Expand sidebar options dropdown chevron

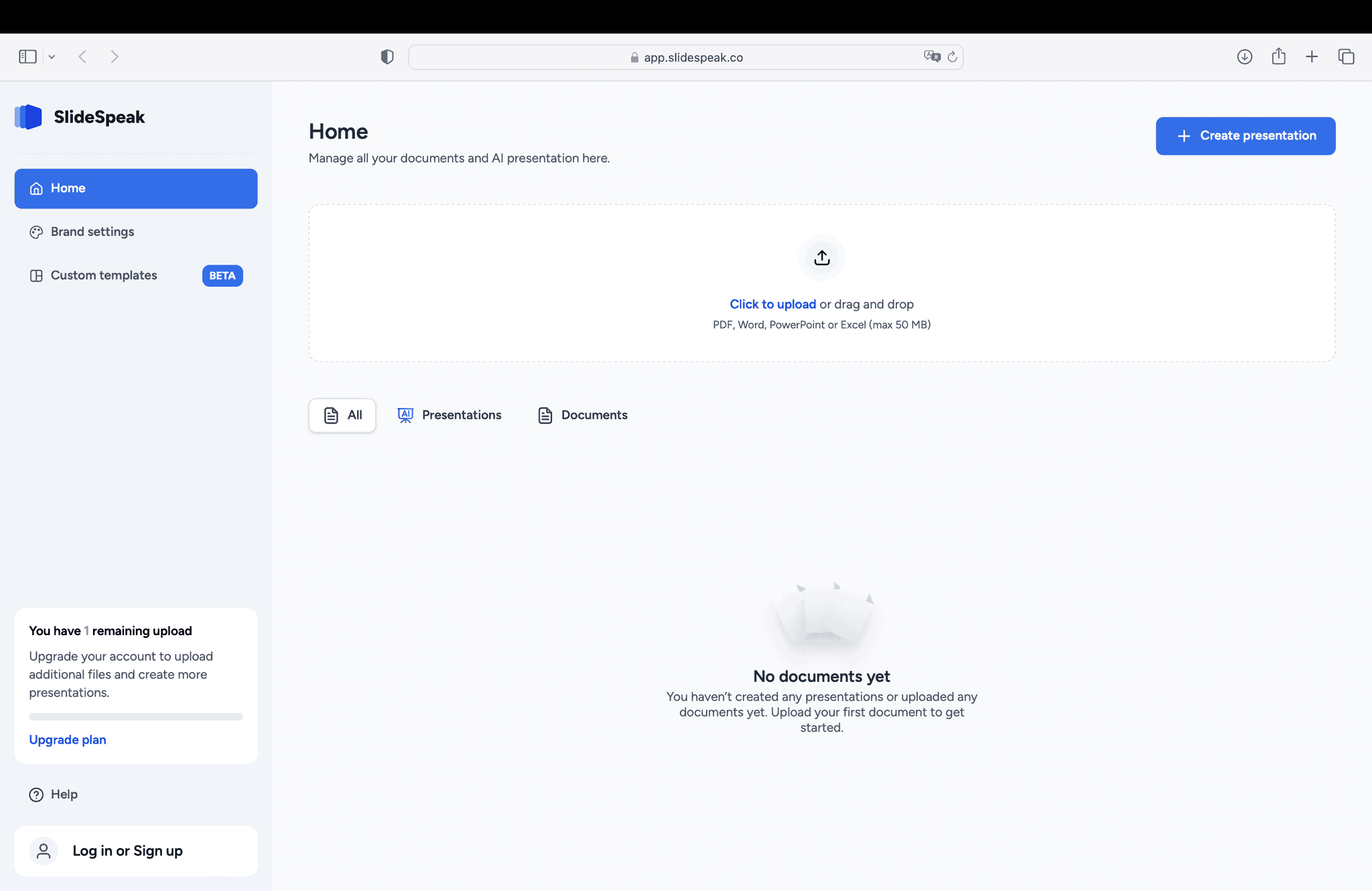point(52,57)
